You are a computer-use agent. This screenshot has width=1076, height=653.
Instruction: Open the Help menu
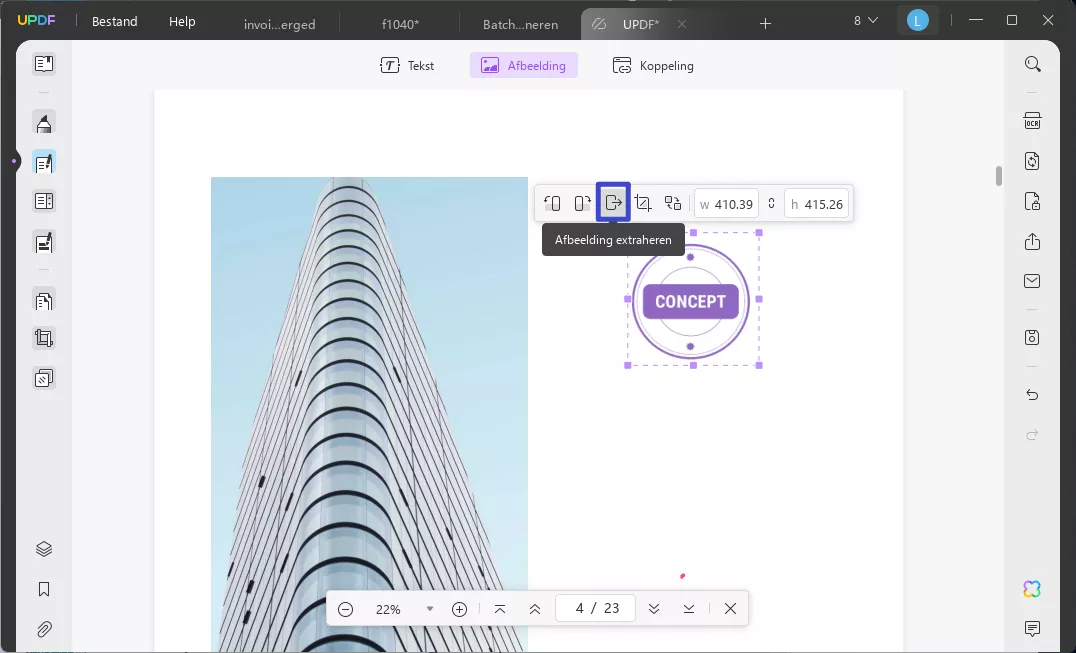click(x=182, y=21)
